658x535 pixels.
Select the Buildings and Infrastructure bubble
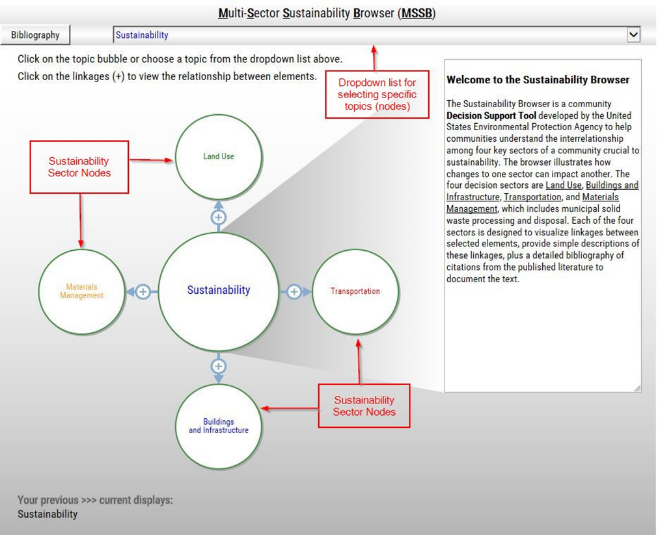[x=218, y=426]
